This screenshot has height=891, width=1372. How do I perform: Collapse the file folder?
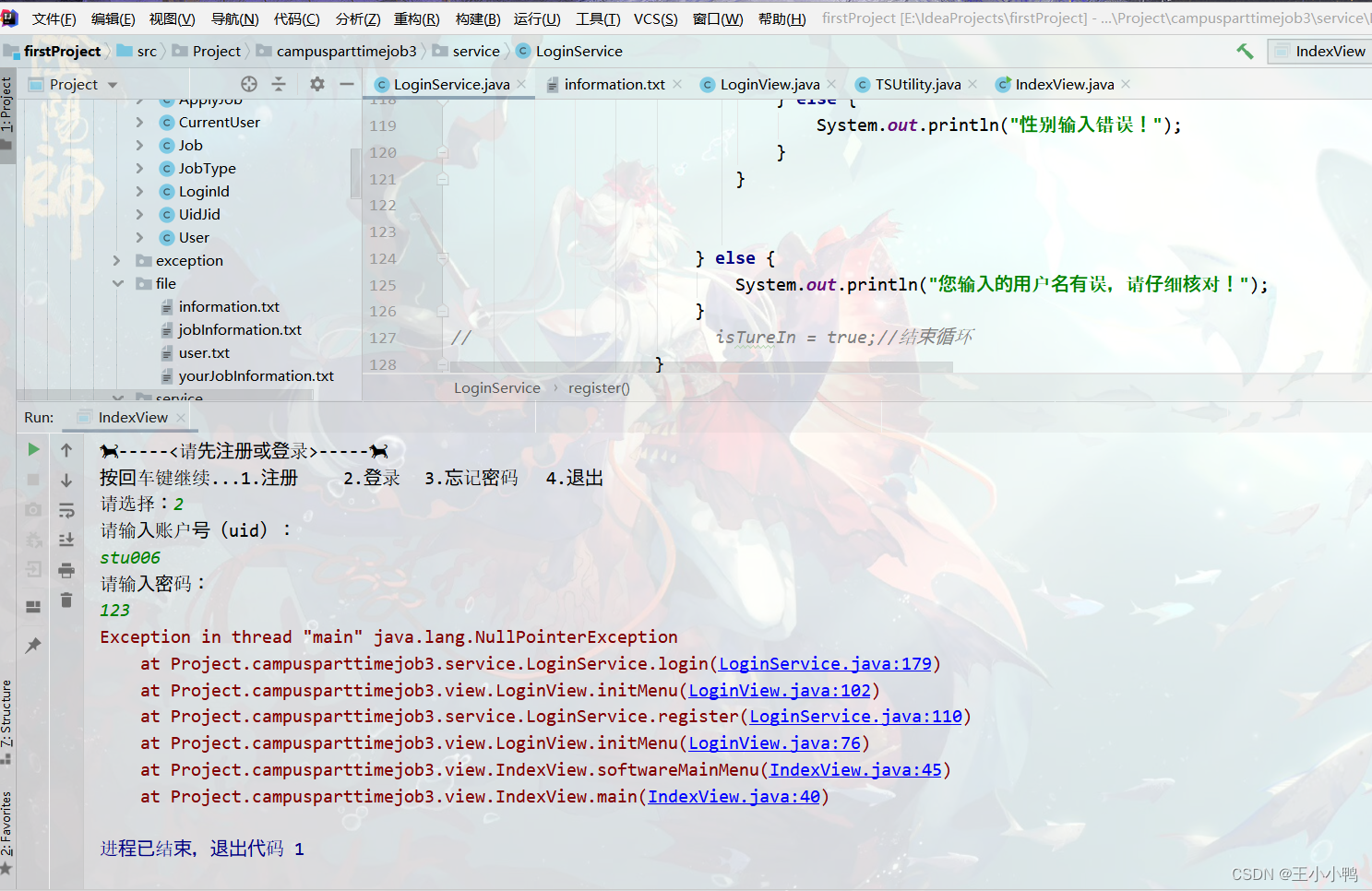click(x=117, y=283)
